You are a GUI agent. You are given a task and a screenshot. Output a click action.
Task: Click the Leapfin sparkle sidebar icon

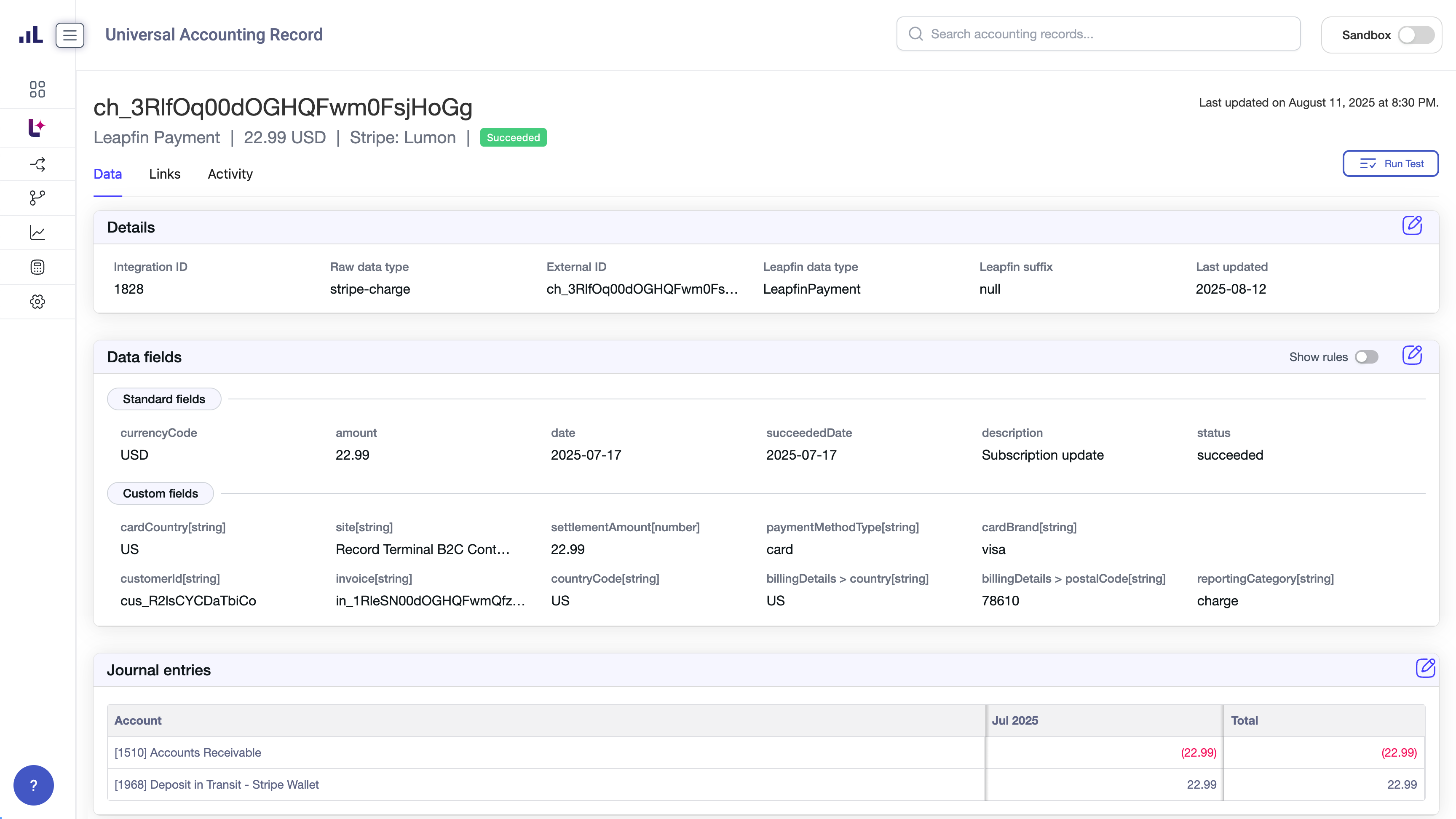click(37, 128)
